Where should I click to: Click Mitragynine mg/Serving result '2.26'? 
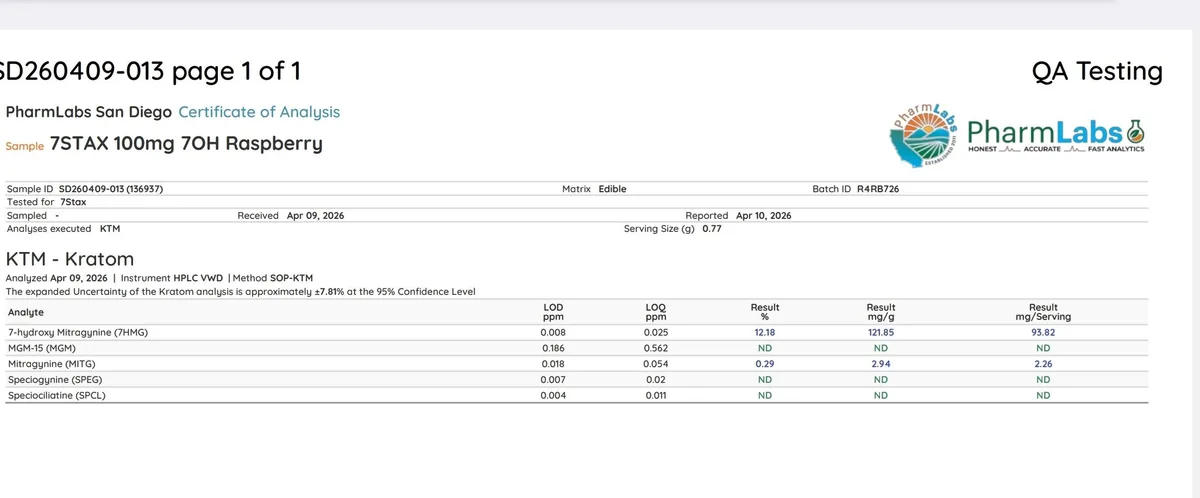(x=1043, y=364)
